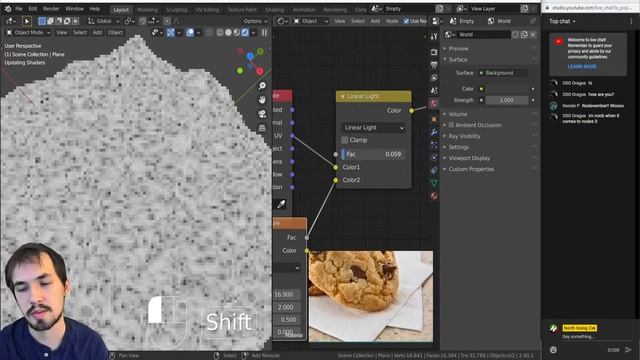Image resolution: width=640 pixels, height=360 pixels.
Task: Open the File menu
Action: pyautogui.click(x=19, y=9)
